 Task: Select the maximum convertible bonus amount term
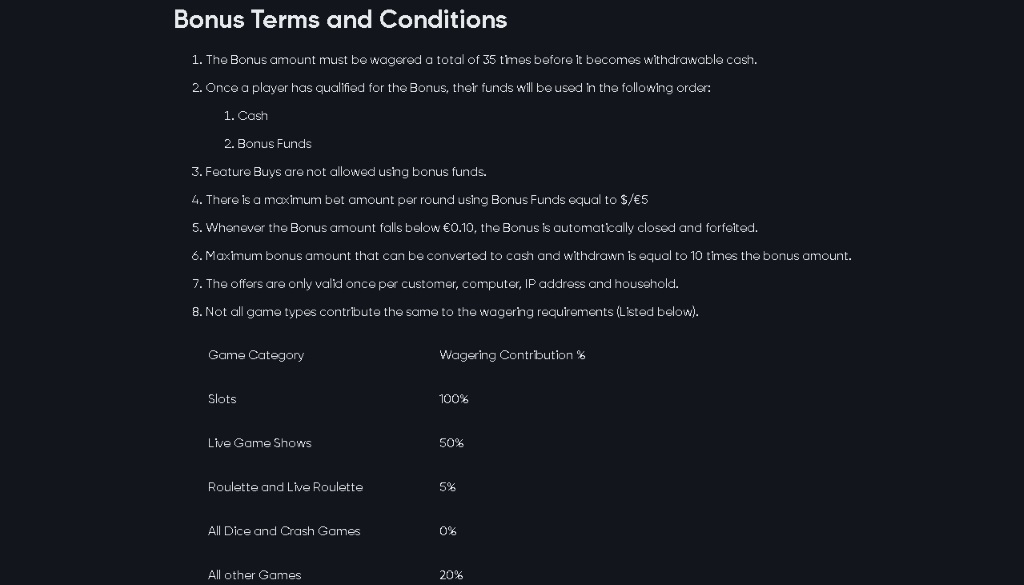(x=528, y=256)
